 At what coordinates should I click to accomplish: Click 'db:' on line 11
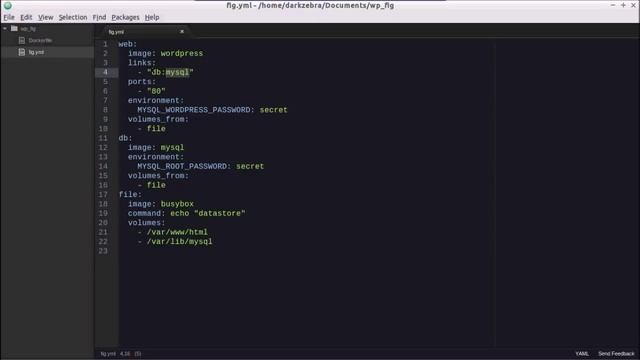[125, 138]
